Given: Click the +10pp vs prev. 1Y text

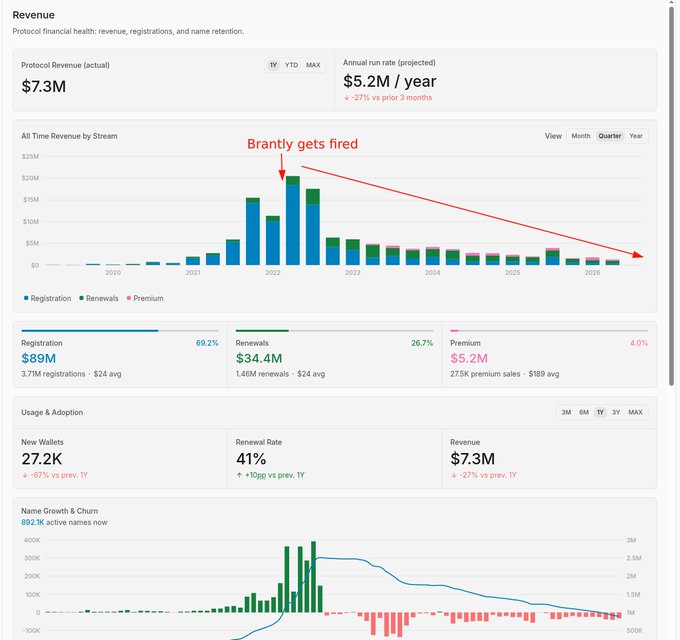Looking at the screenshot, I should pos(270,475).
